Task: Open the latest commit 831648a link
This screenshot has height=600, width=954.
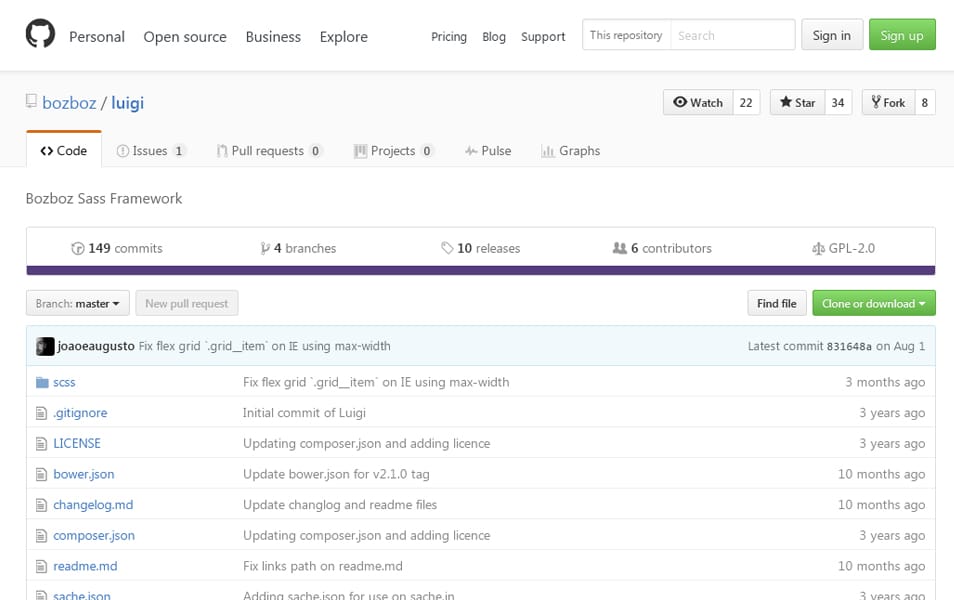Action: [849, 346]
